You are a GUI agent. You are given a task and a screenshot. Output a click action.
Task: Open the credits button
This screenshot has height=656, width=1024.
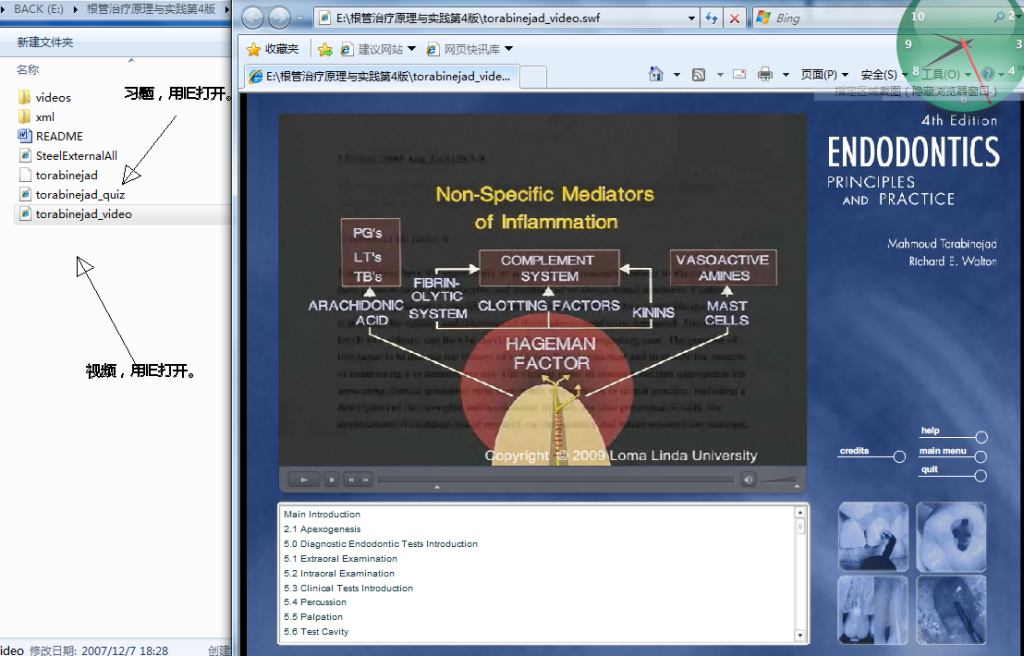pyautogui.click(x=872, y=453)
